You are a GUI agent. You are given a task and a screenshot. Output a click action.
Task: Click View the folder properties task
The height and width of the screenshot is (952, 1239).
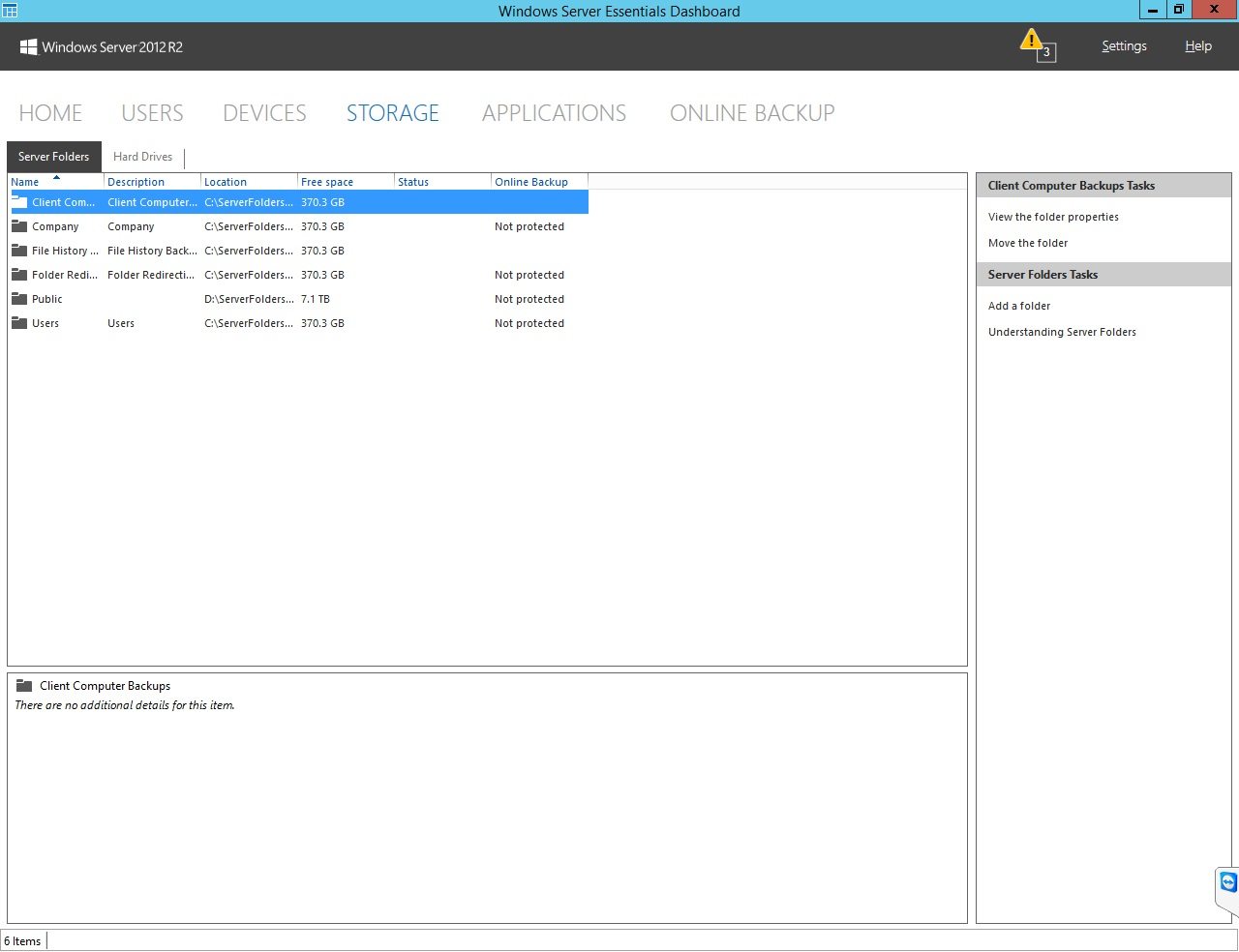click(1053, 217)
